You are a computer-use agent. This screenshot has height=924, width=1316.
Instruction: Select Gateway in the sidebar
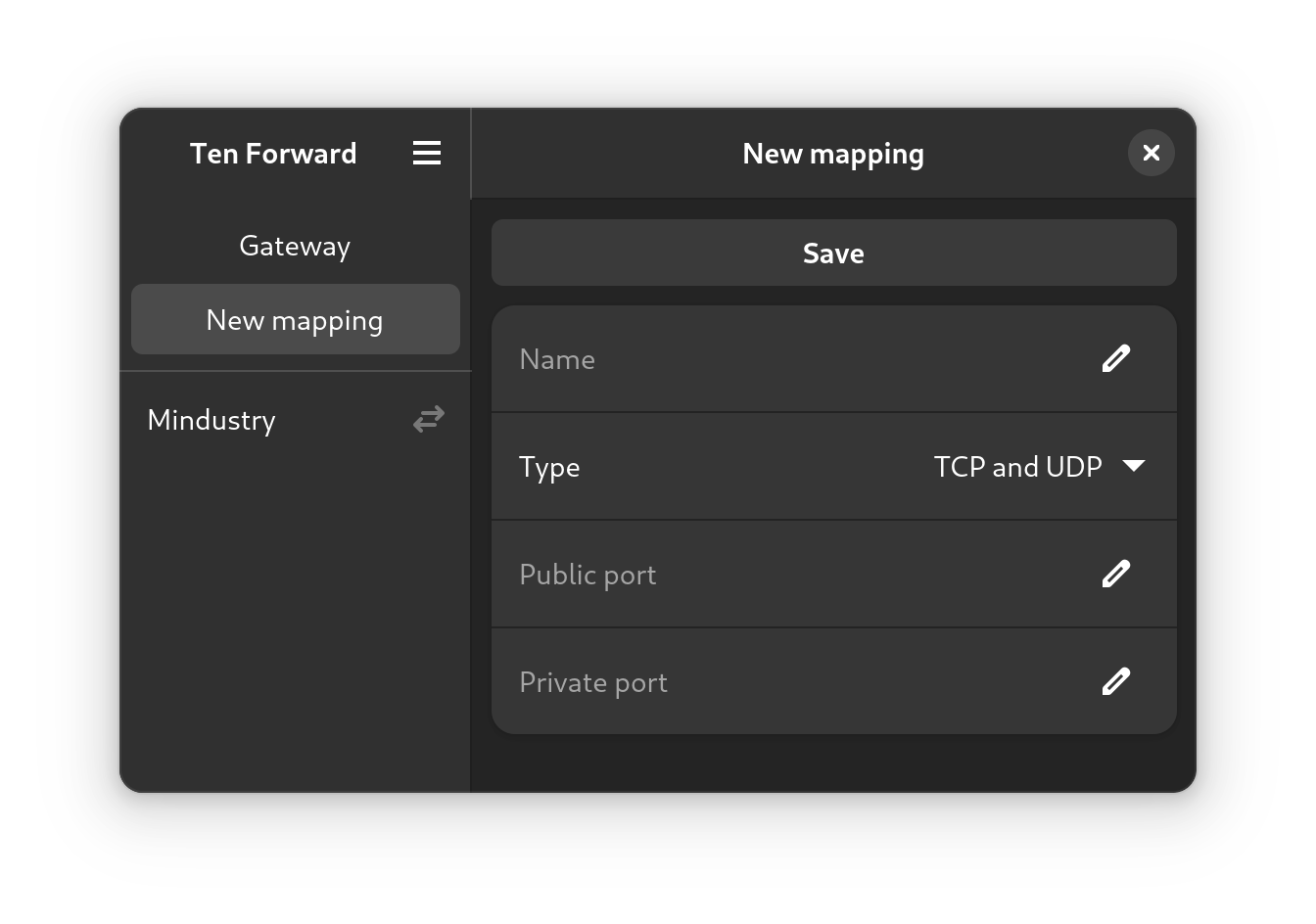295,246
